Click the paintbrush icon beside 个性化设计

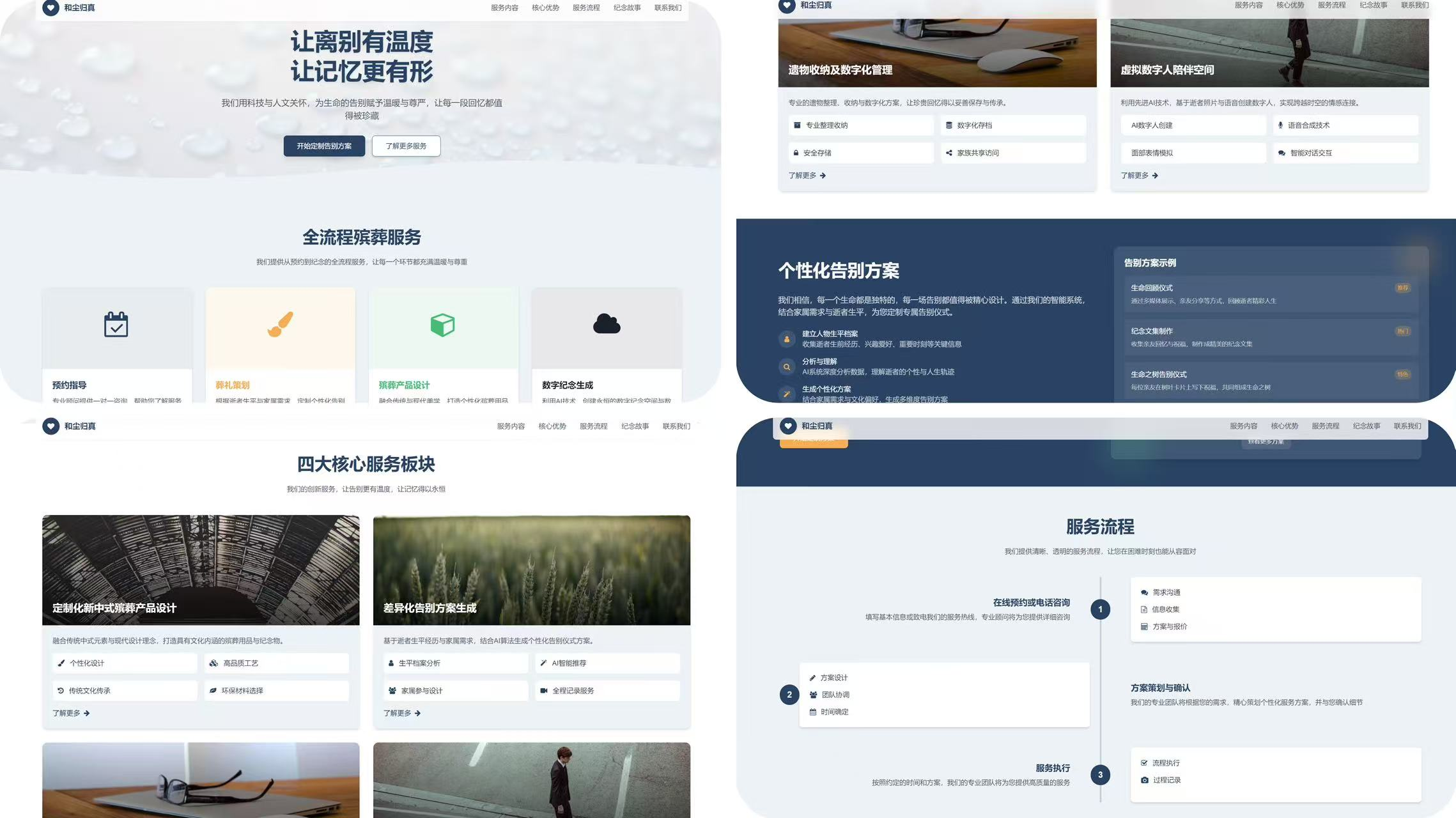61,663
